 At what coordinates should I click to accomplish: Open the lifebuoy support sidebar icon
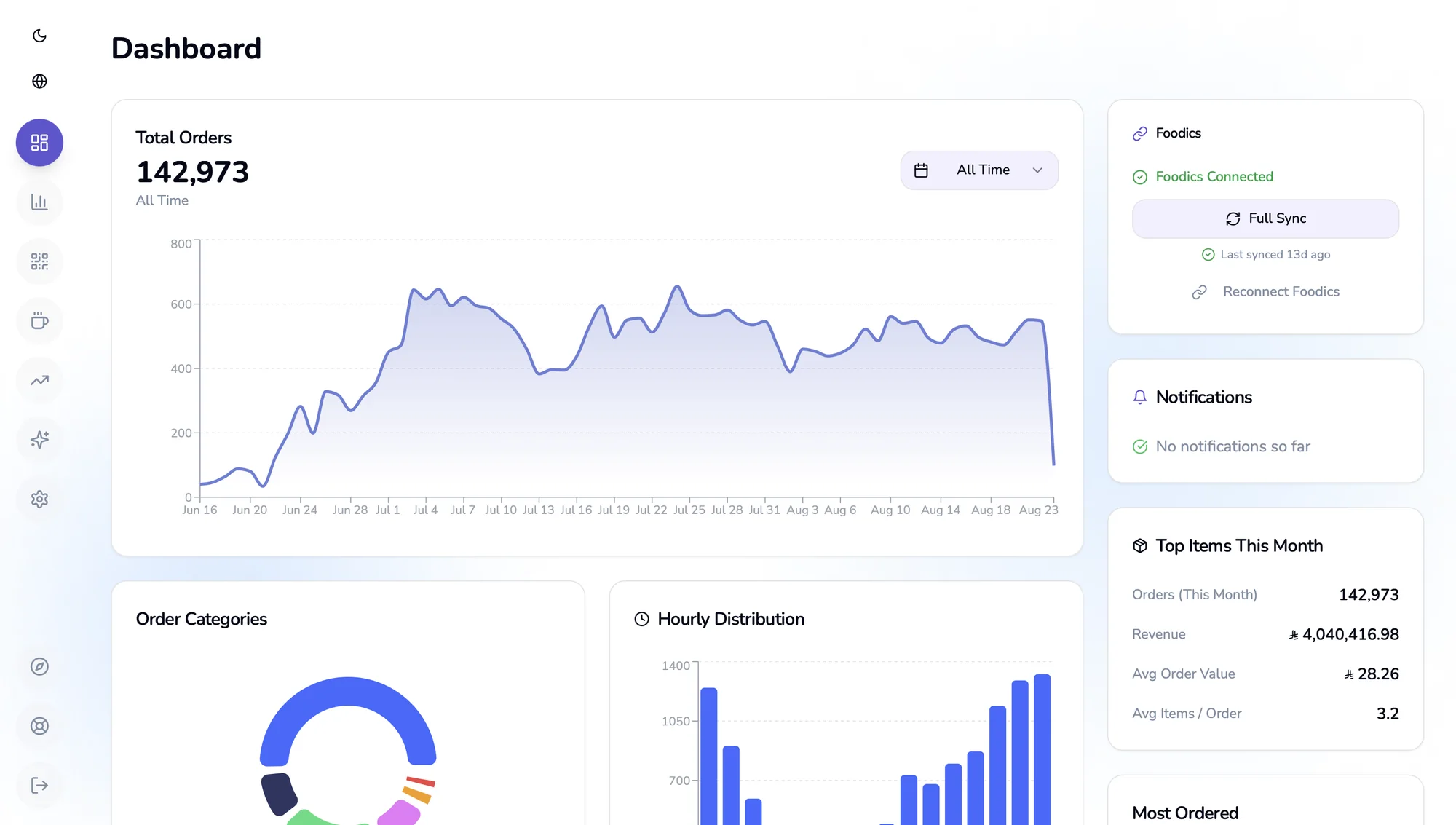click(39, 726)
